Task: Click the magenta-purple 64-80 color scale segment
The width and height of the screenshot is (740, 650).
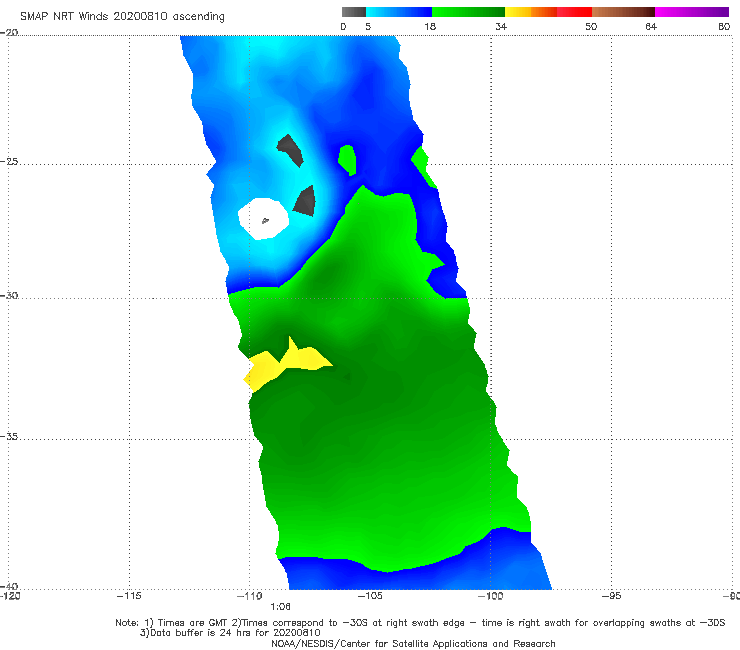Action: tap(692, 12)
